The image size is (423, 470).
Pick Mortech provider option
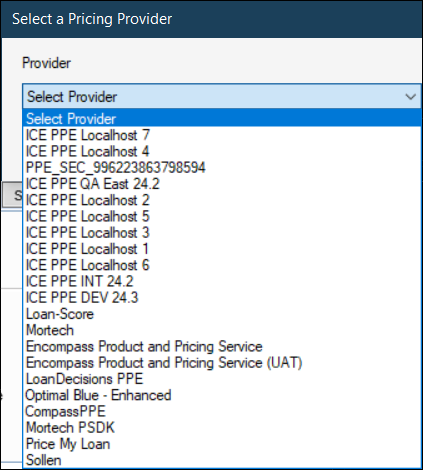(222, 330)
